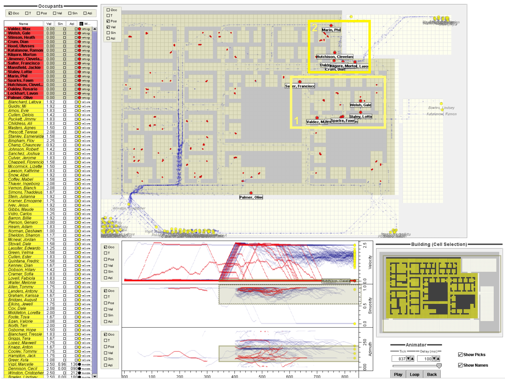Image resolution: width=506 pixels, height=380 pixels.
Task: Select the Staley, Lottie marker on the map
Action: [x=360, y=112]
